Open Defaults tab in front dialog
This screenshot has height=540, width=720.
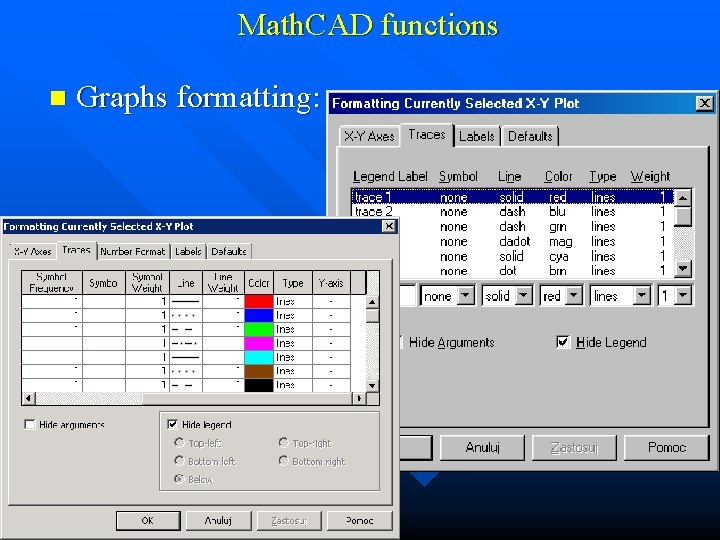[x=229, y=252]
